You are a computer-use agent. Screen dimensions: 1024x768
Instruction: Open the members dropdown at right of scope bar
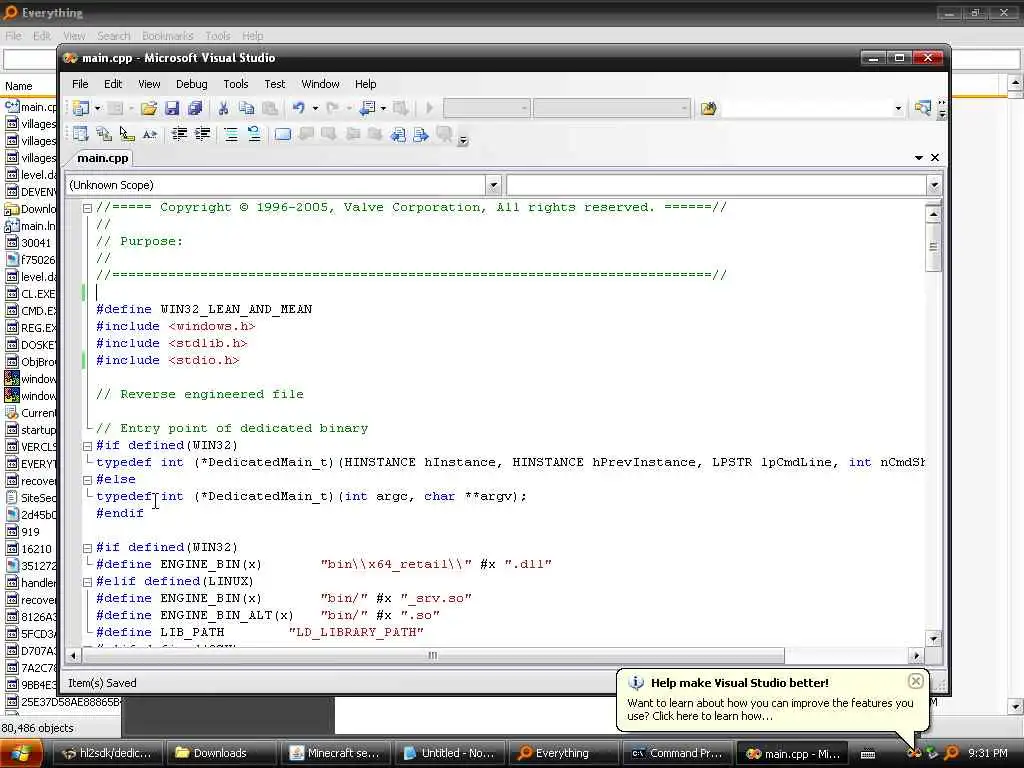(x=934, y=185)
